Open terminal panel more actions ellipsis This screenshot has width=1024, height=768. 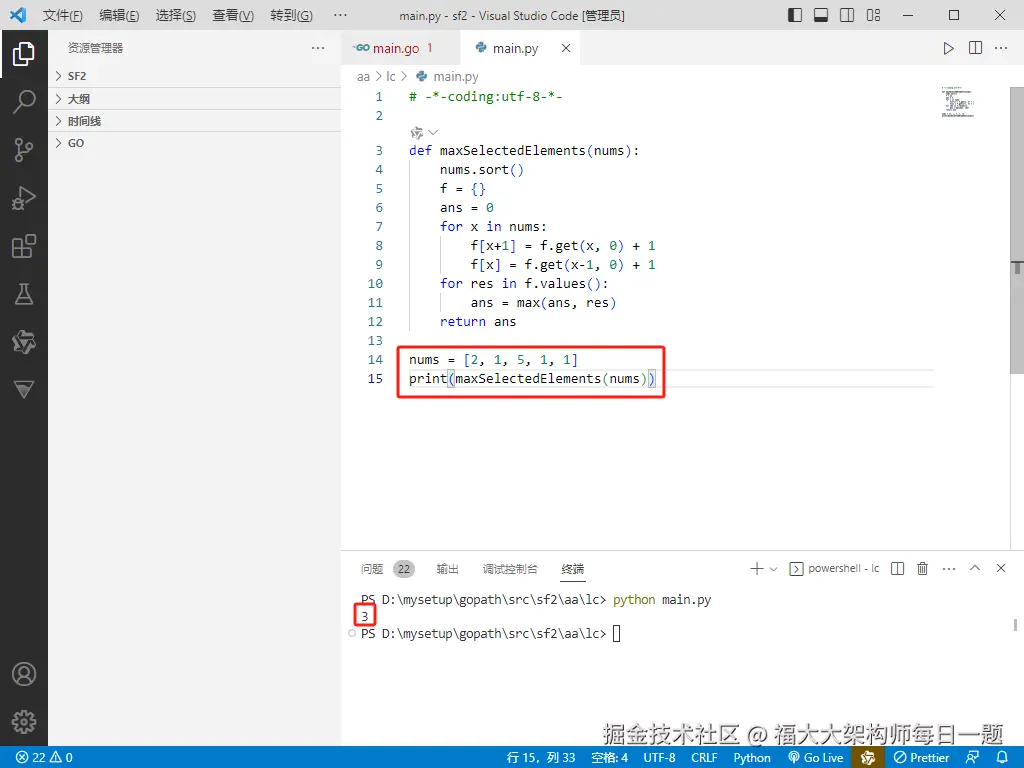click(x=949, y=569)
